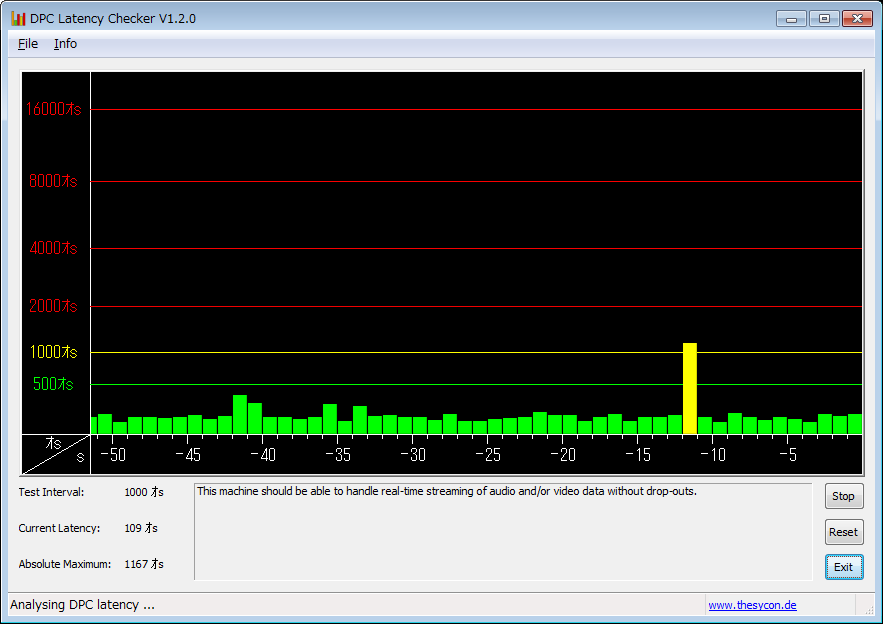Click the Absolute Maximum label
This screenshot has width=883, height=624.
pos(65,564)
